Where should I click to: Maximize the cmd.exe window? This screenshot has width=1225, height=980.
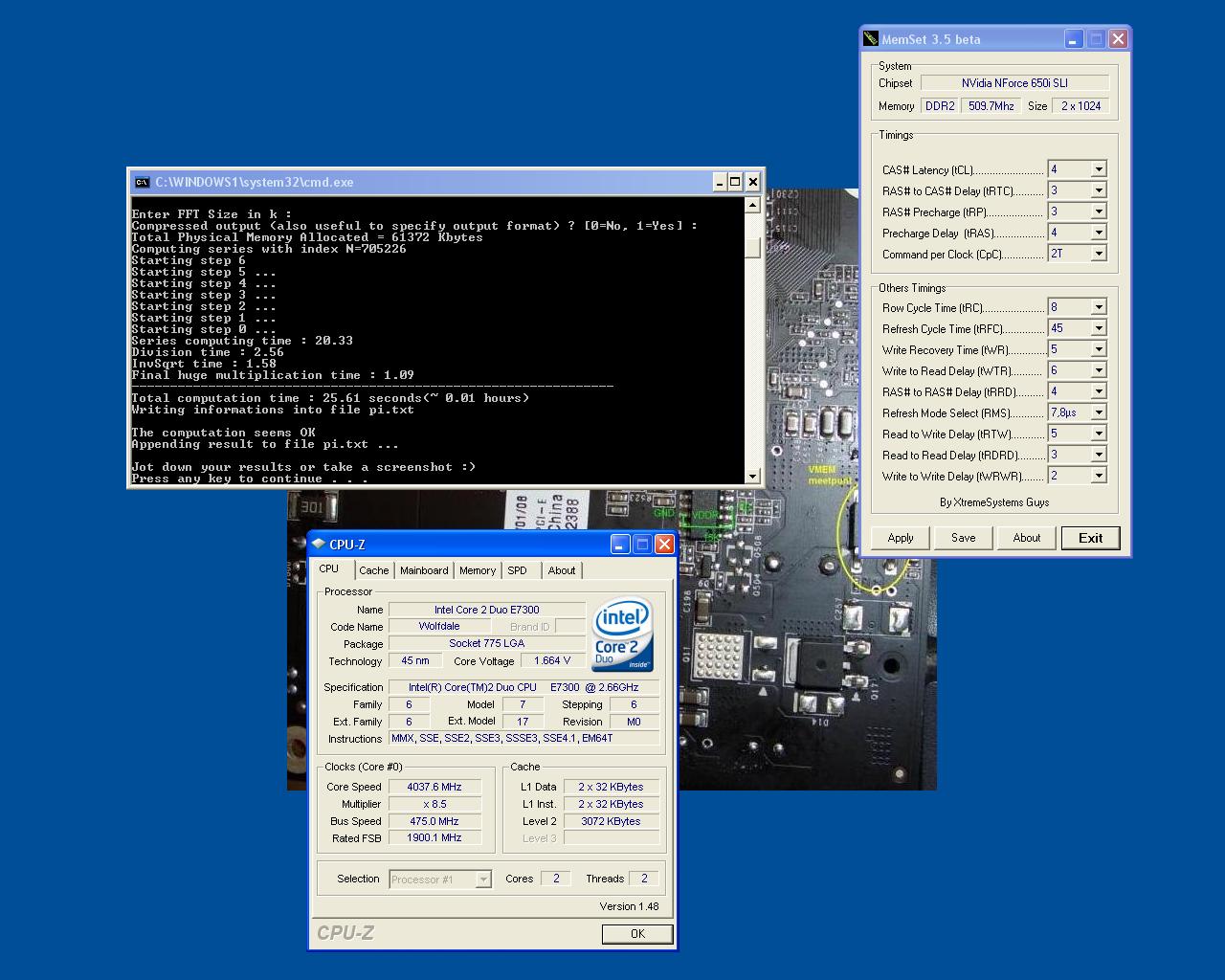point(735,182)
